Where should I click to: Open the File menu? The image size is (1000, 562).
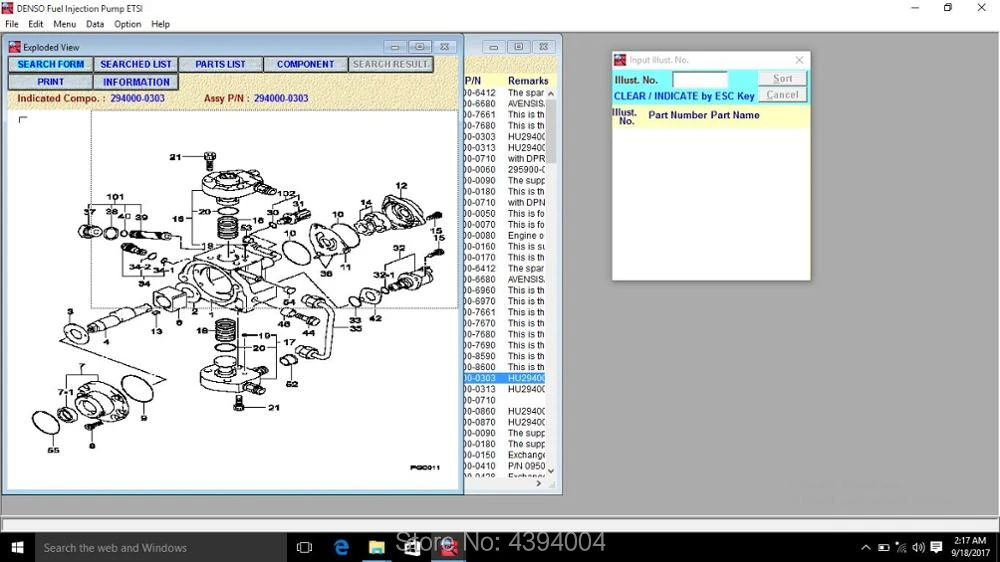(12, 24)
